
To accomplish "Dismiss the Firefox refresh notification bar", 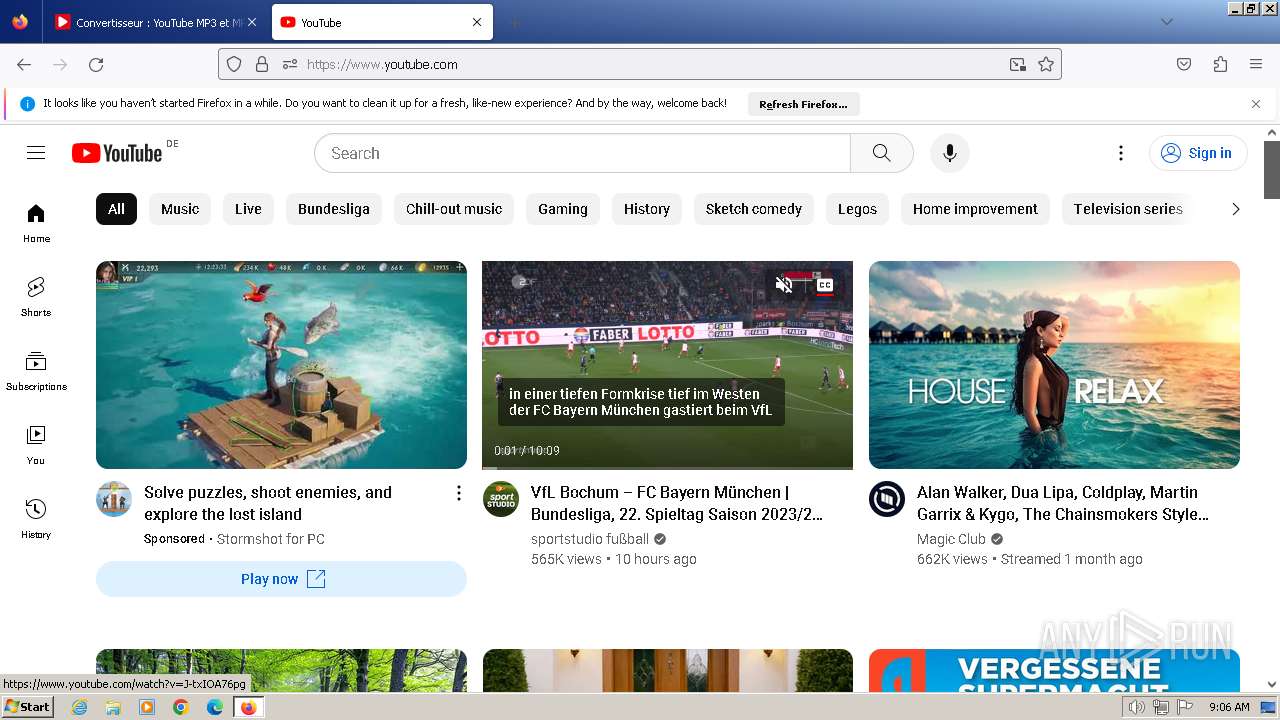I will pyautogui.click(x=1256, y=104).
